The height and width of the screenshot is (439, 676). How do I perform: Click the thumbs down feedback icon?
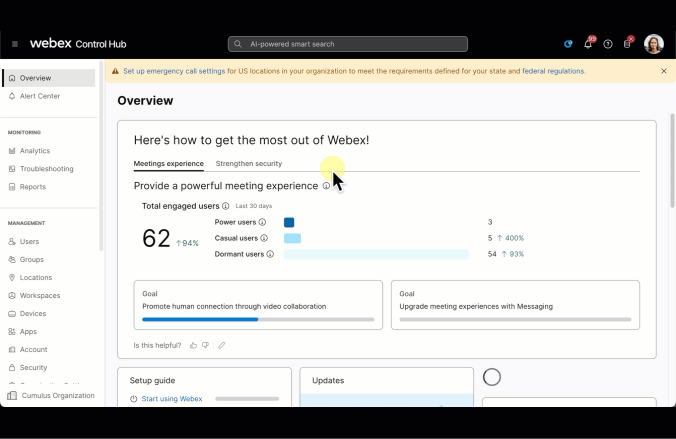pos(206,345)
